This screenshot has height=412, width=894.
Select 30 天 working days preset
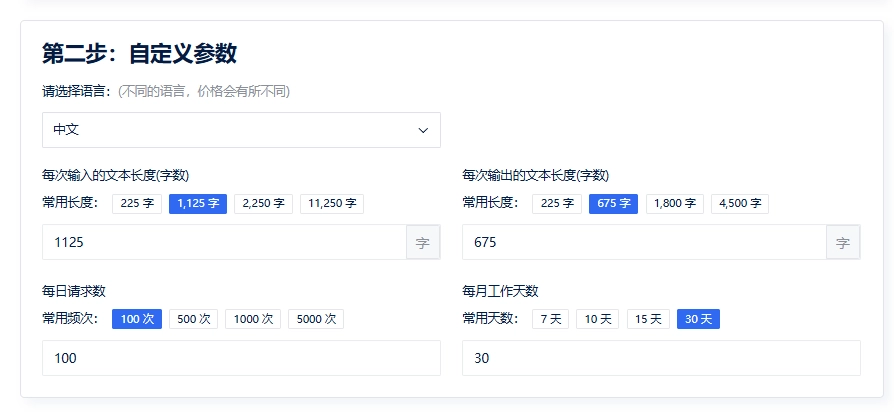[698, 319]
